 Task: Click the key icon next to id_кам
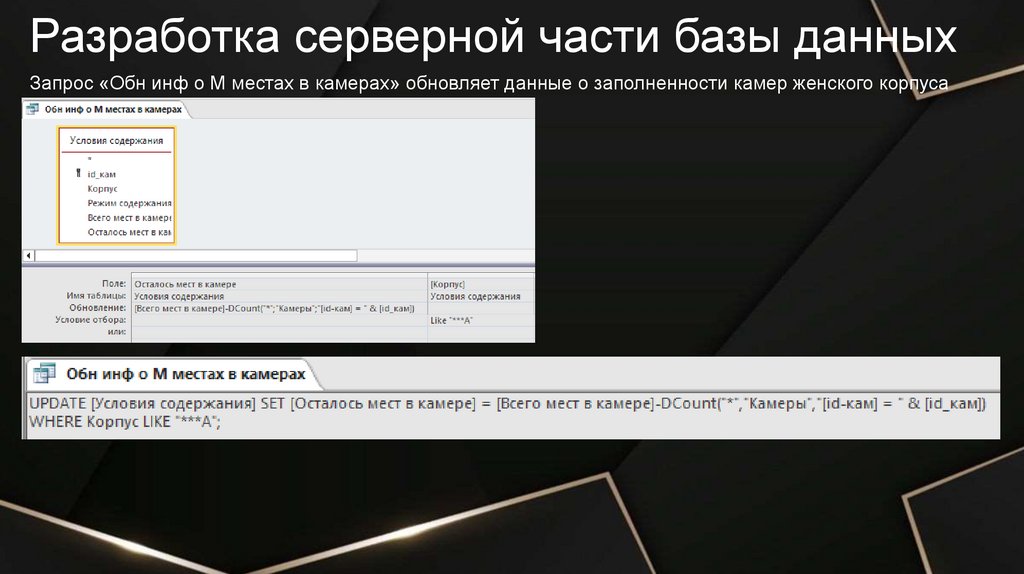(x=78, y=174)
